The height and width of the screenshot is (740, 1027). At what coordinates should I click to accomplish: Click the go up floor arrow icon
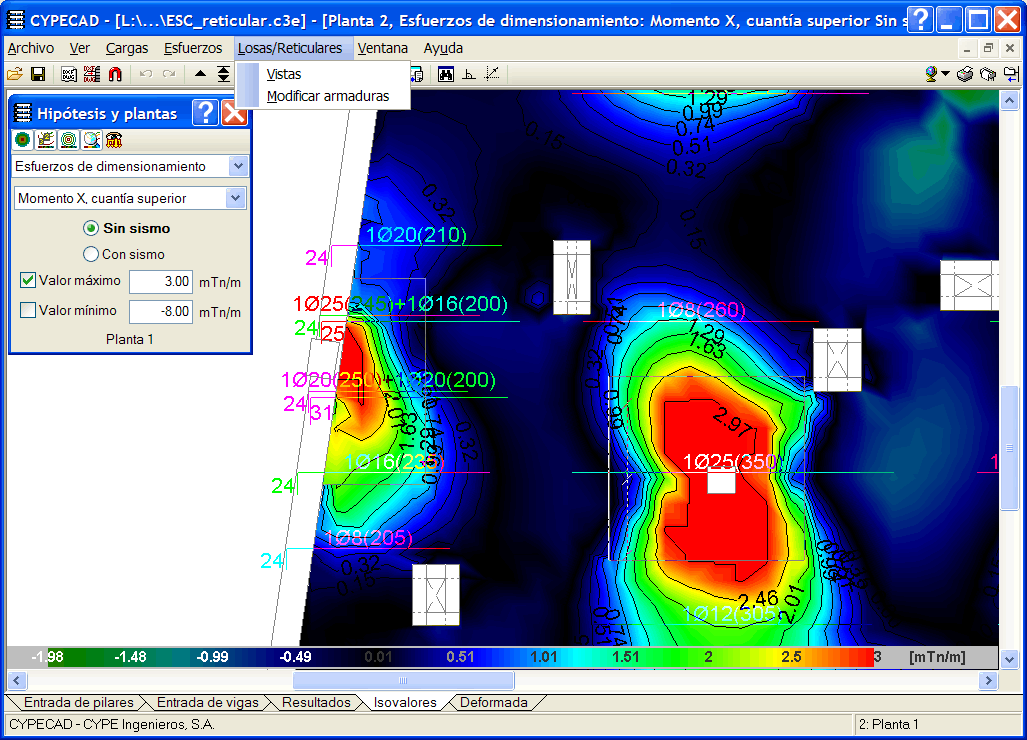pyautogui.click(x=200, y=74)
